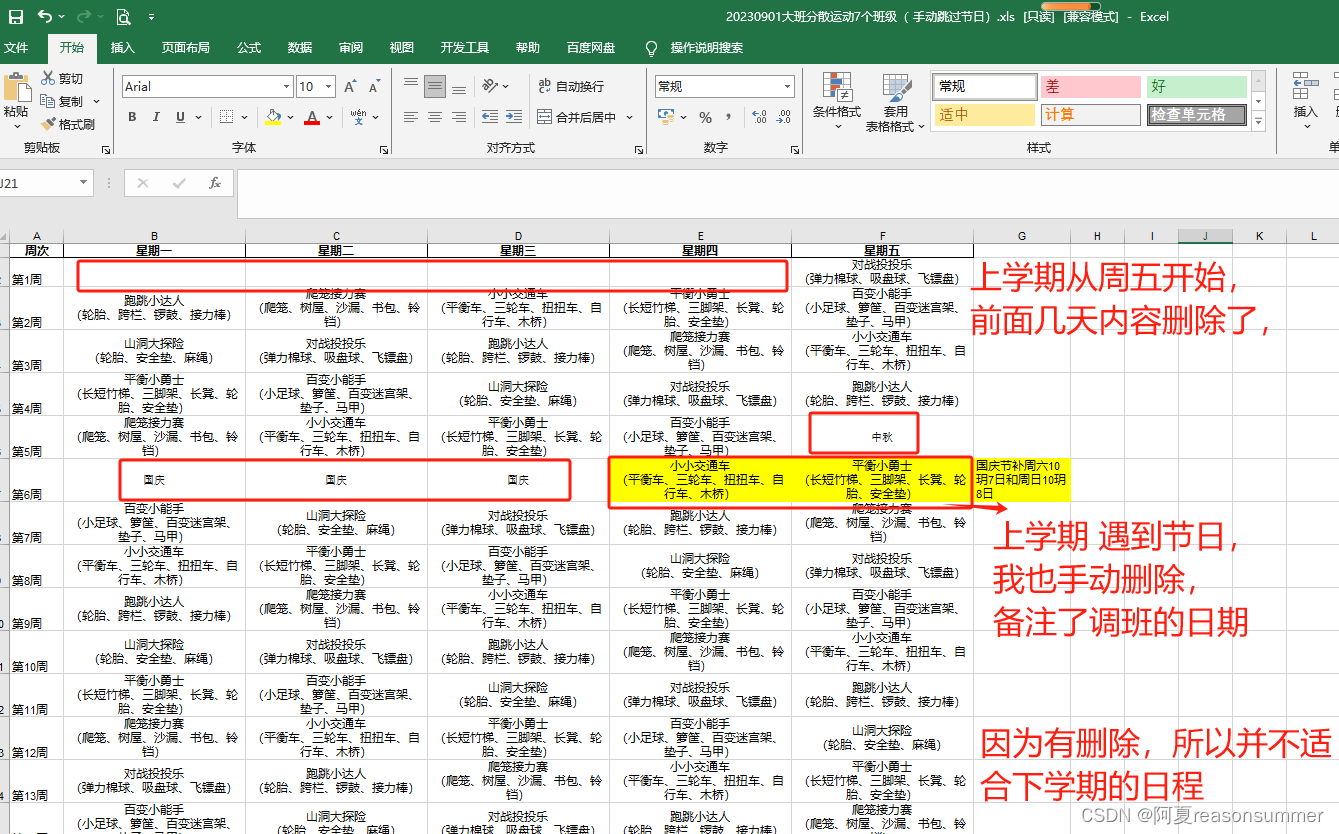Image resolution: width=1339 pixels, height=834 pixels.
Task: Open clipboard (剪贴板) dialog launcher
Action: coord(106,150)
